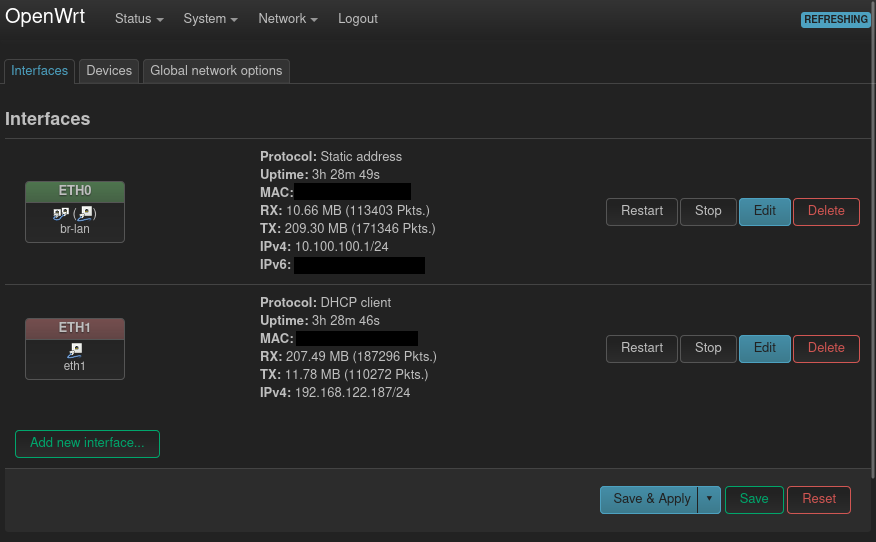Switch to the Interfaces tab
This screenshot has height=542, width=876.
[x=39, y=71]
